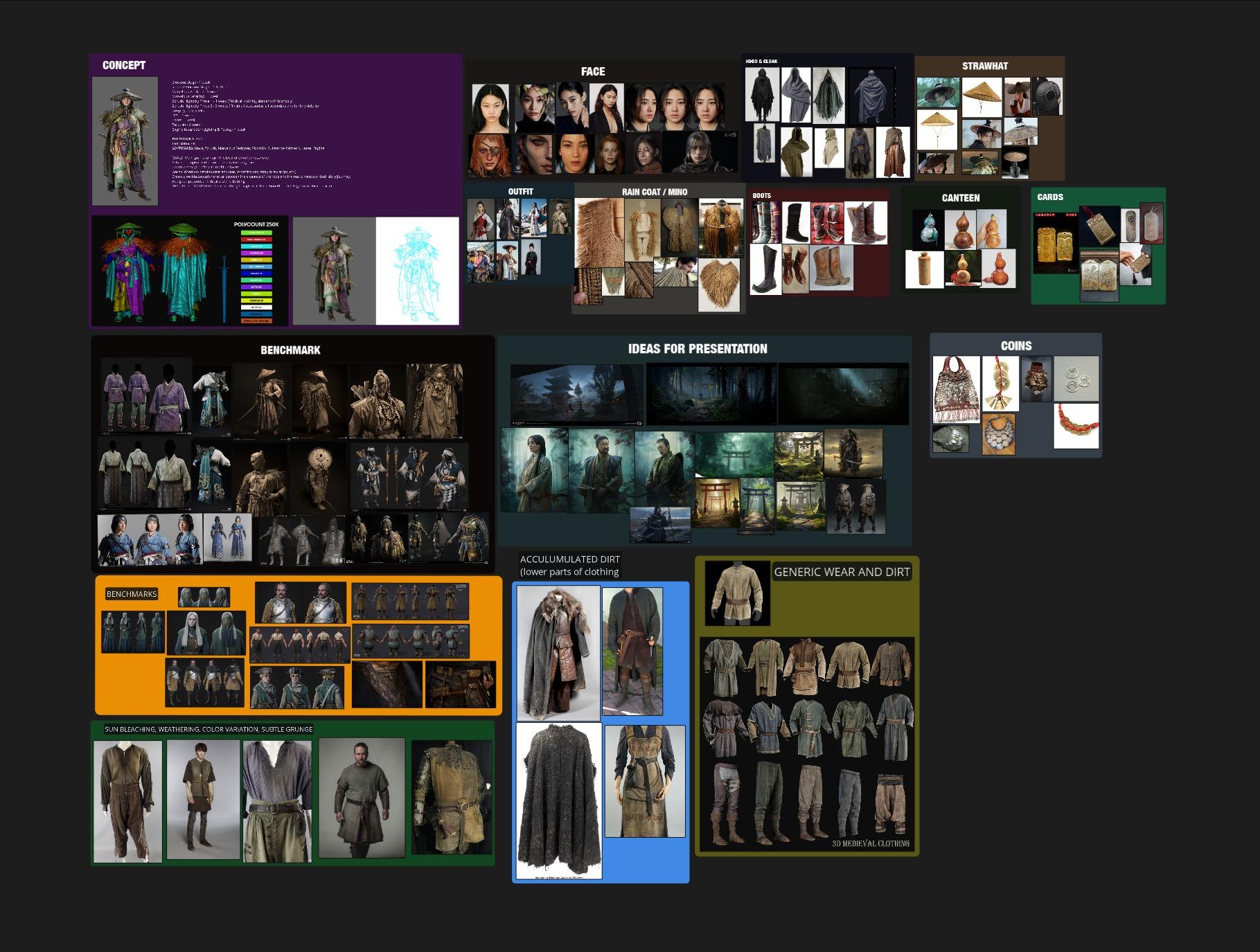Select the red-haired eyepatch face reference
The height and width of the screenshot is (952, 1260).
[491, 154]
